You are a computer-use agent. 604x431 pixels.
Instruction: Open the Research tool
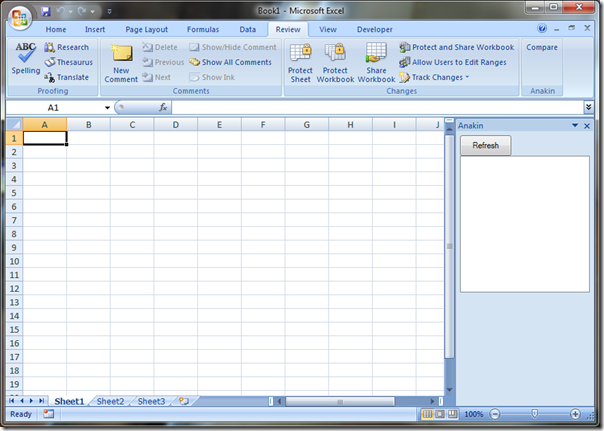click(x=66, y=47)
